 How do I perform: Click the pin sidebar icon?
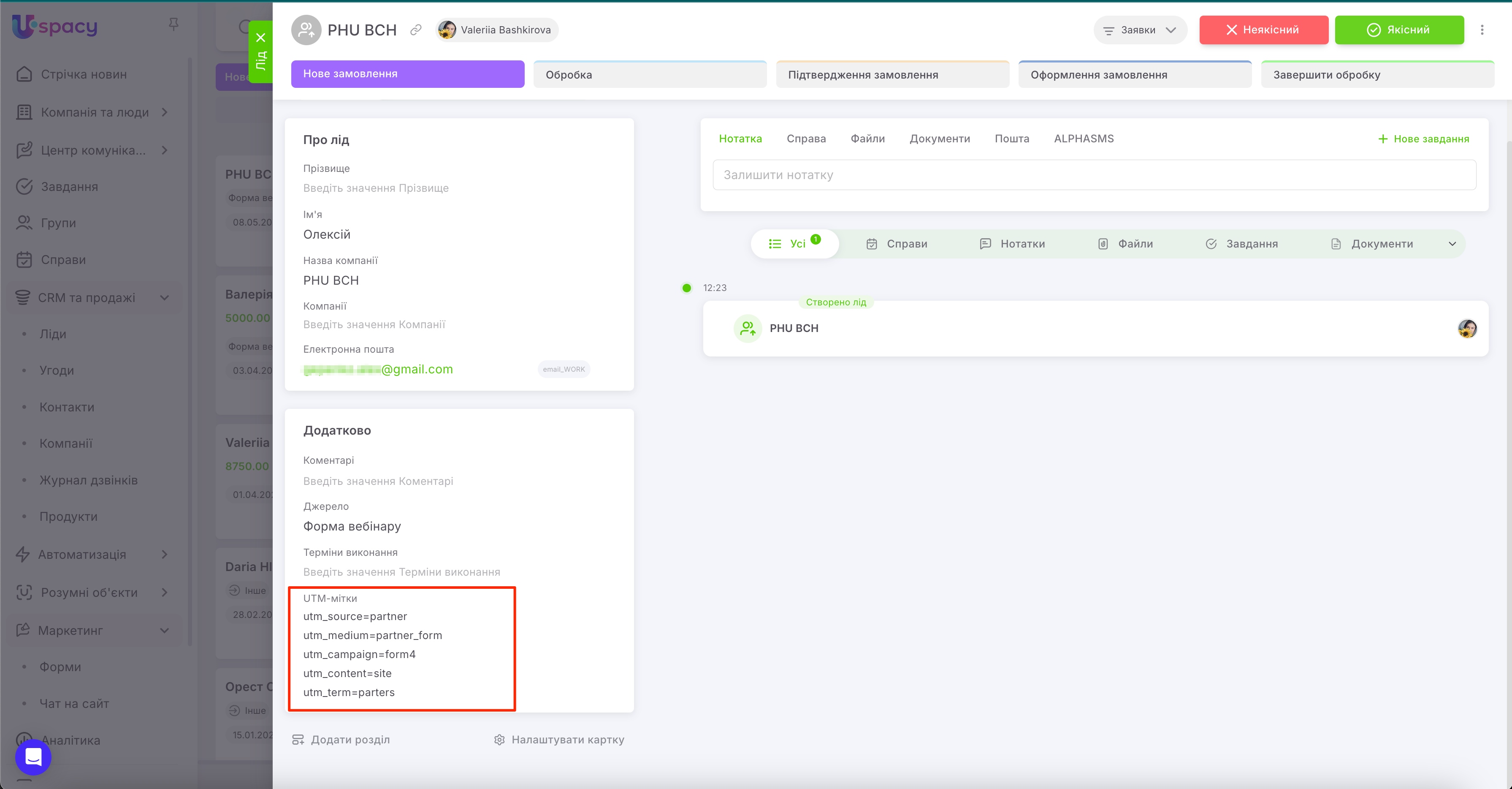[173, 24]
